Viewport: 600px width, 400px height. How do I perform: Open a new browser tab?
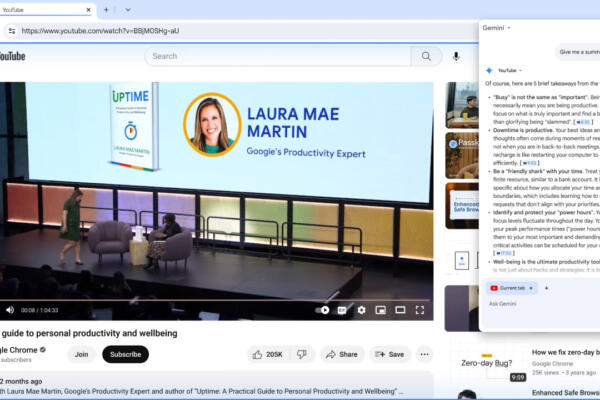coord(106,10)
